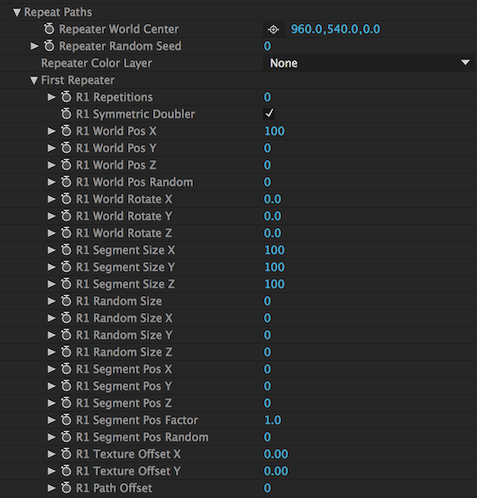Toggle stopwatch for R1 Segment Size Z
The image size is (477, 498).
point(66,284)
